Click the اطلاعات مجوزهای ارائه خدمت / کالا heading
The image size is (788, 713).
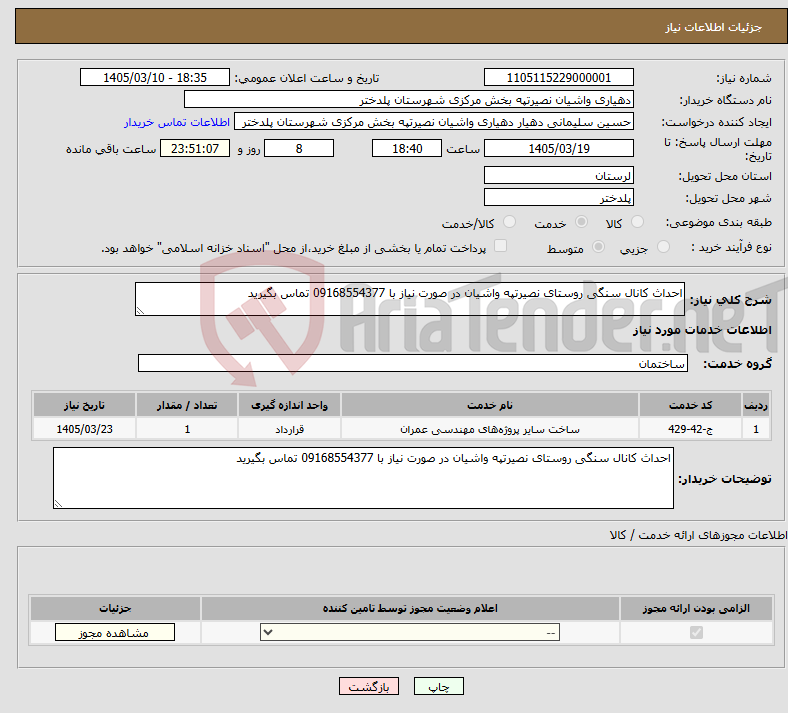pos(698,535)
